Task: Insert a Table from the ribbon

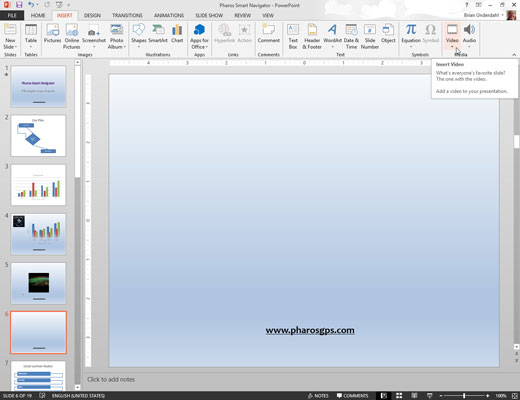Action: pyautogui.click(x=31, y=36)
